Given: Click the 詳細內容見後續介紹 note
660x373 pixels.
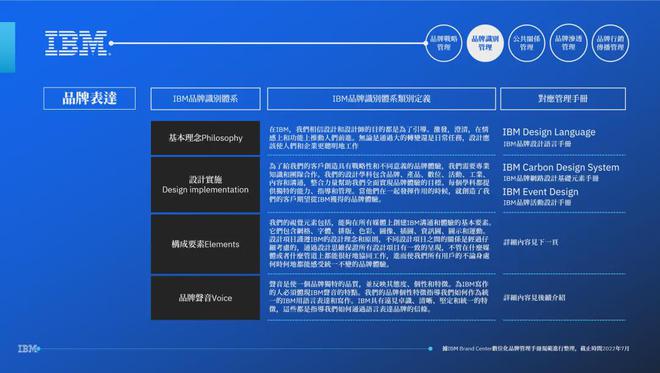Looking at the screenshot, I should coord(535,298).
